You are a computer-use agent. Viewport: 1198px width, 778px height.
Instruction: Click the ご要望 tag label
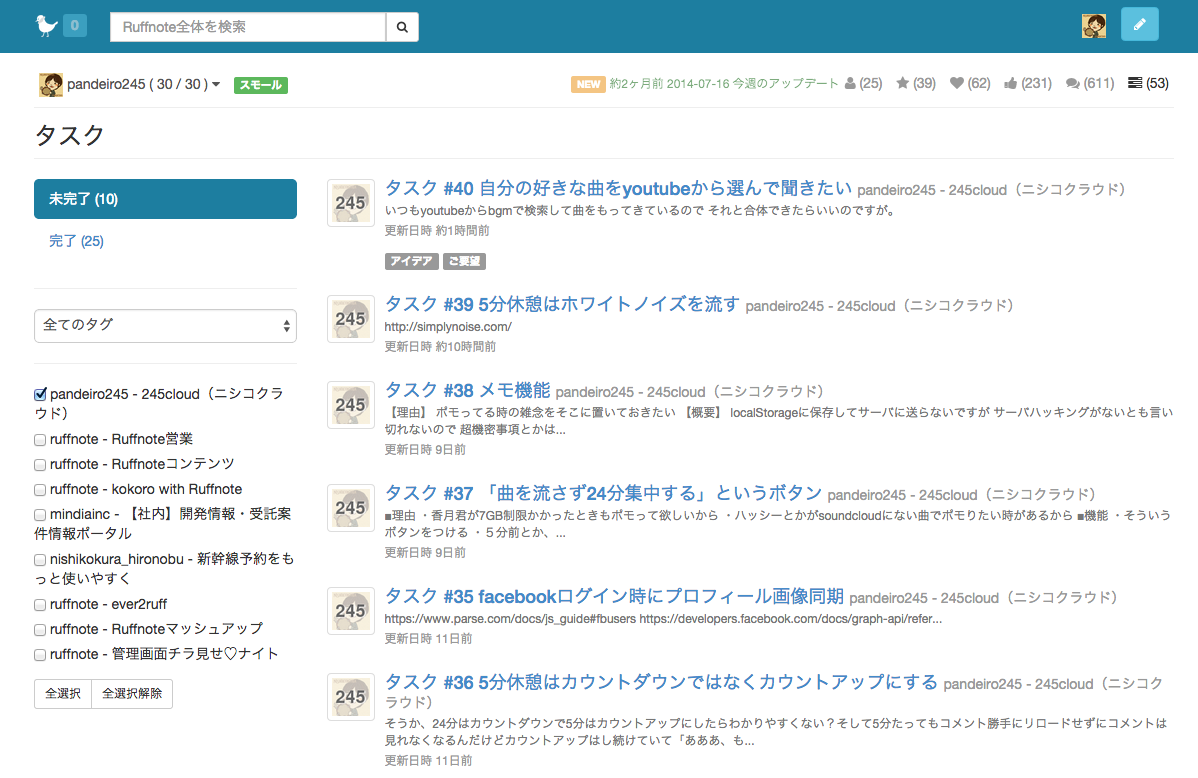click(465, 261)
